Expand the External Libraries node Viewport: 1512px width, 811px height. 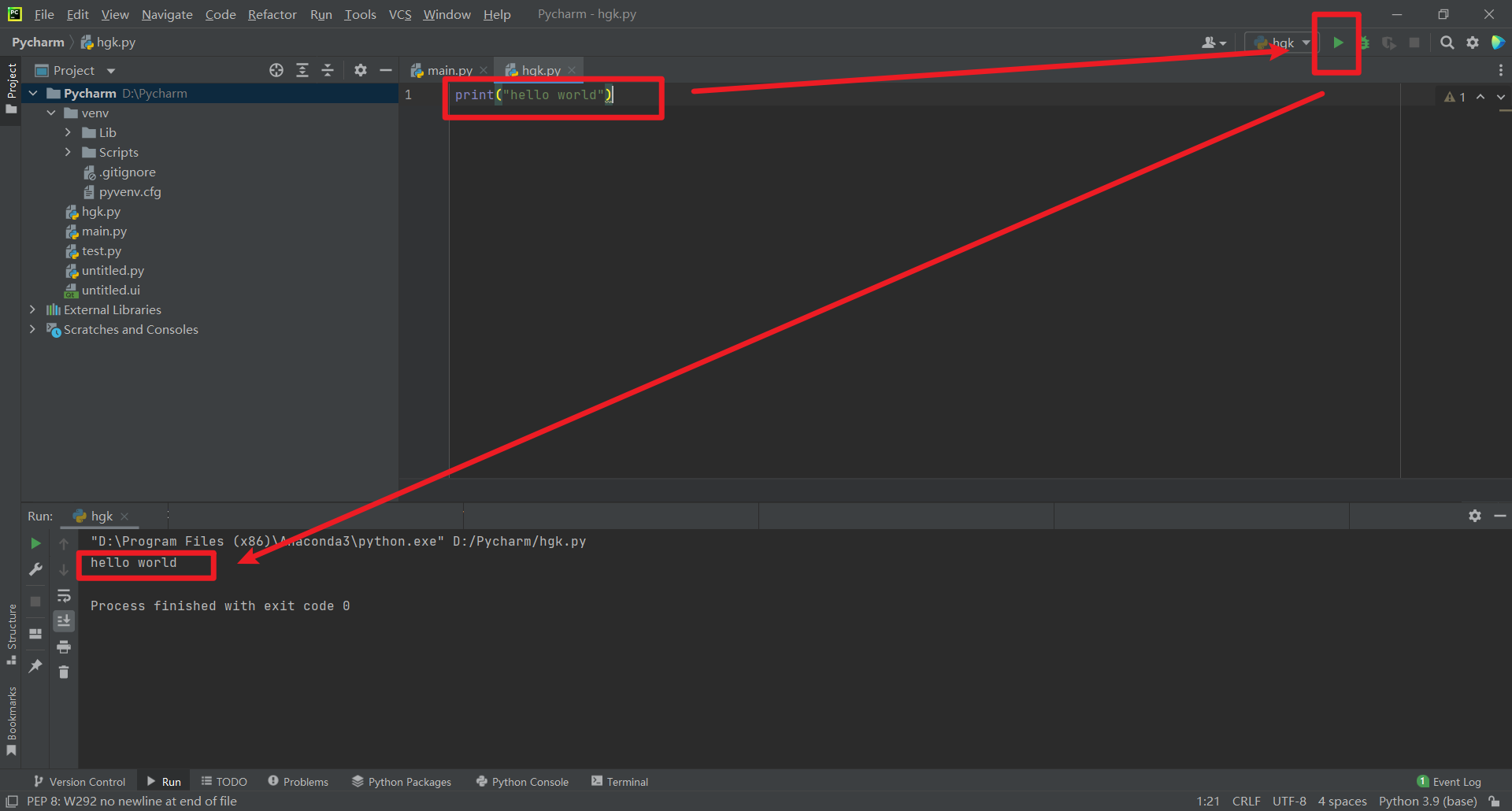click(32, 309)
